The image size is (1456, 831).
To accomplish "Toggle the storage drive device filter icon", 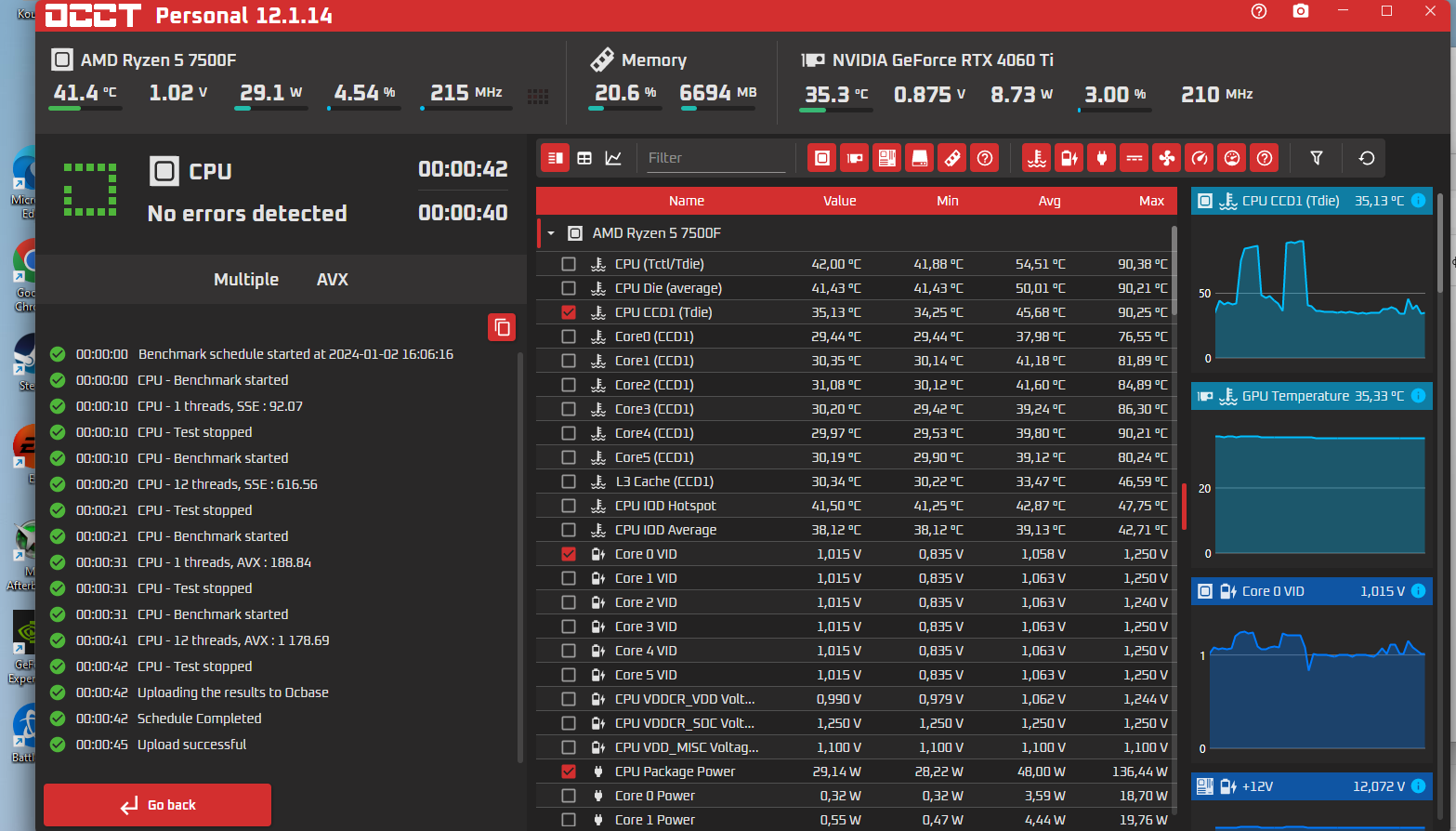I will tap(920, 158).
